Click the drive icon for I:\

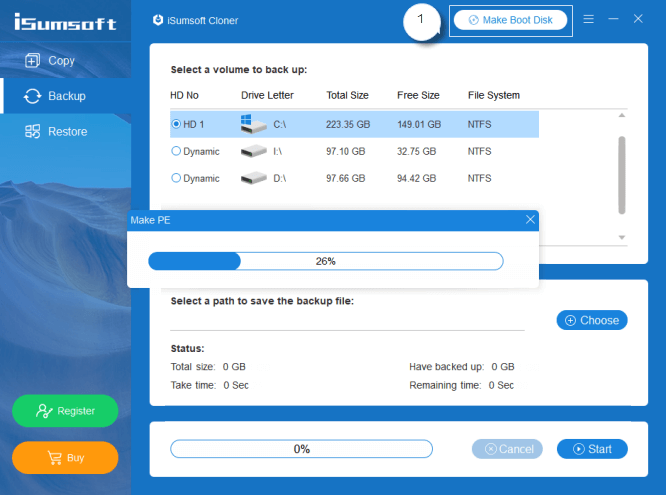(x=254, y=151)
